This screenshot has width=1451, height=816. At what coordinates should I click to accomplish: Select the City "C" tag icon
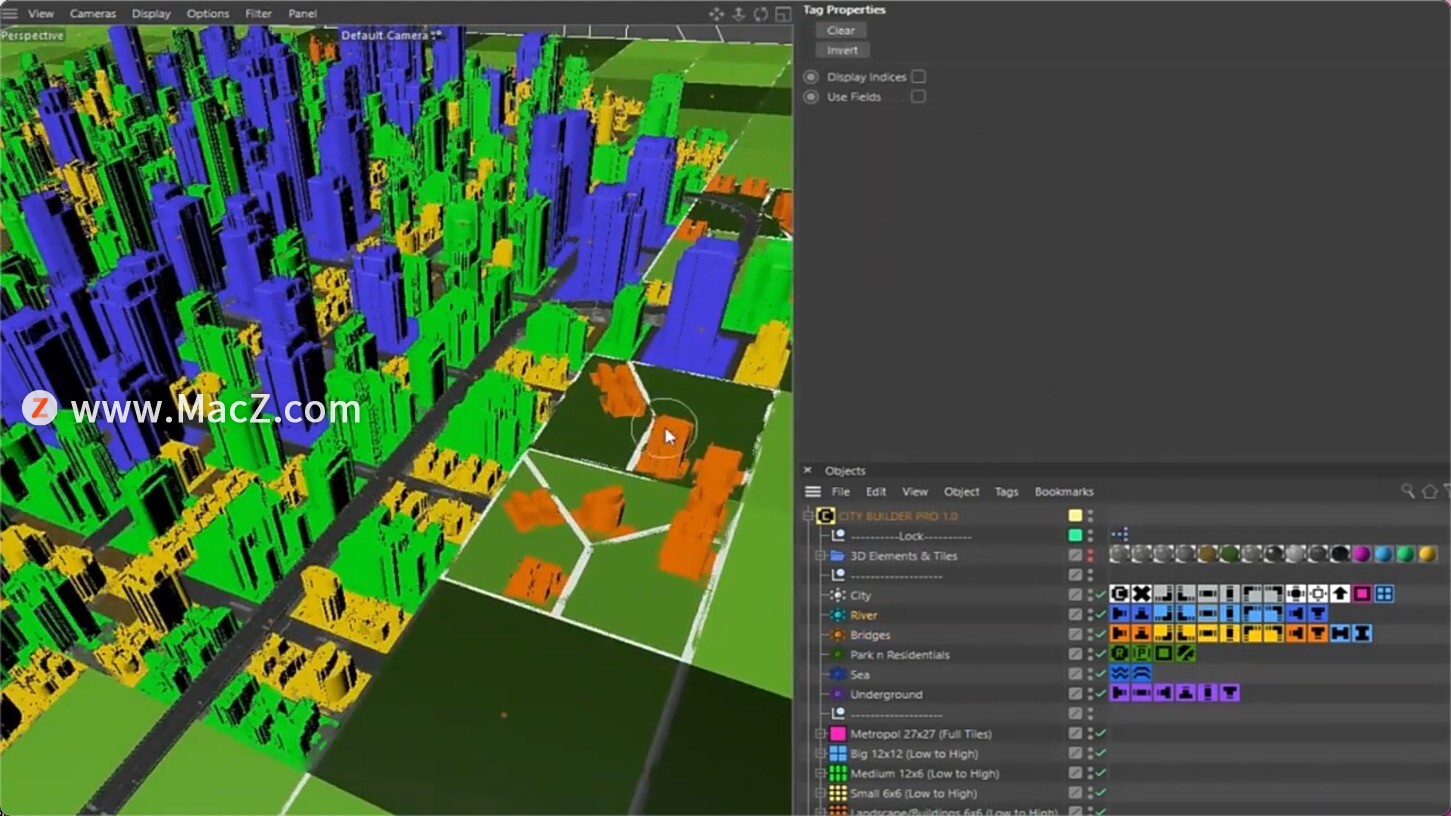(x=1120, y=593)
